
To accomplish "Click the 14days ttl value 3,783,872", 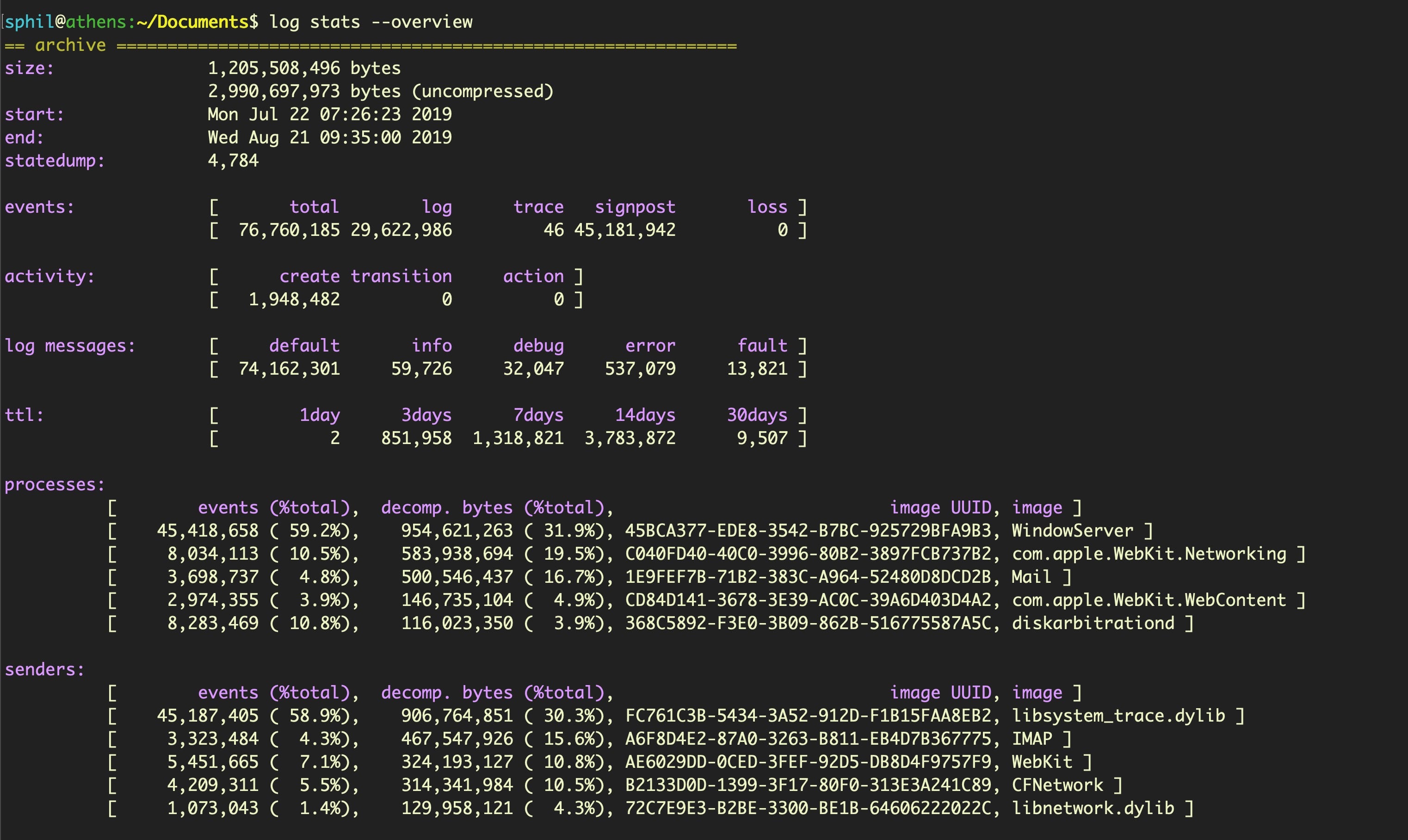I will (x=630, y=438).
